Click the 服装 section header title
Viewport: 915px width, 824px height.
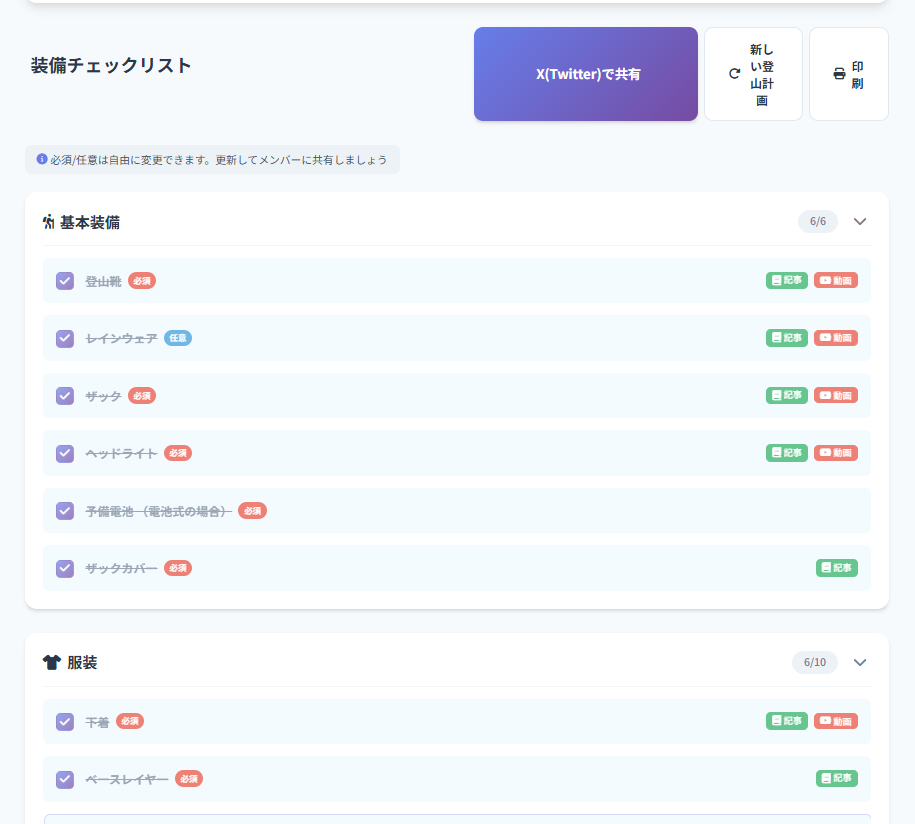point(82,662)
